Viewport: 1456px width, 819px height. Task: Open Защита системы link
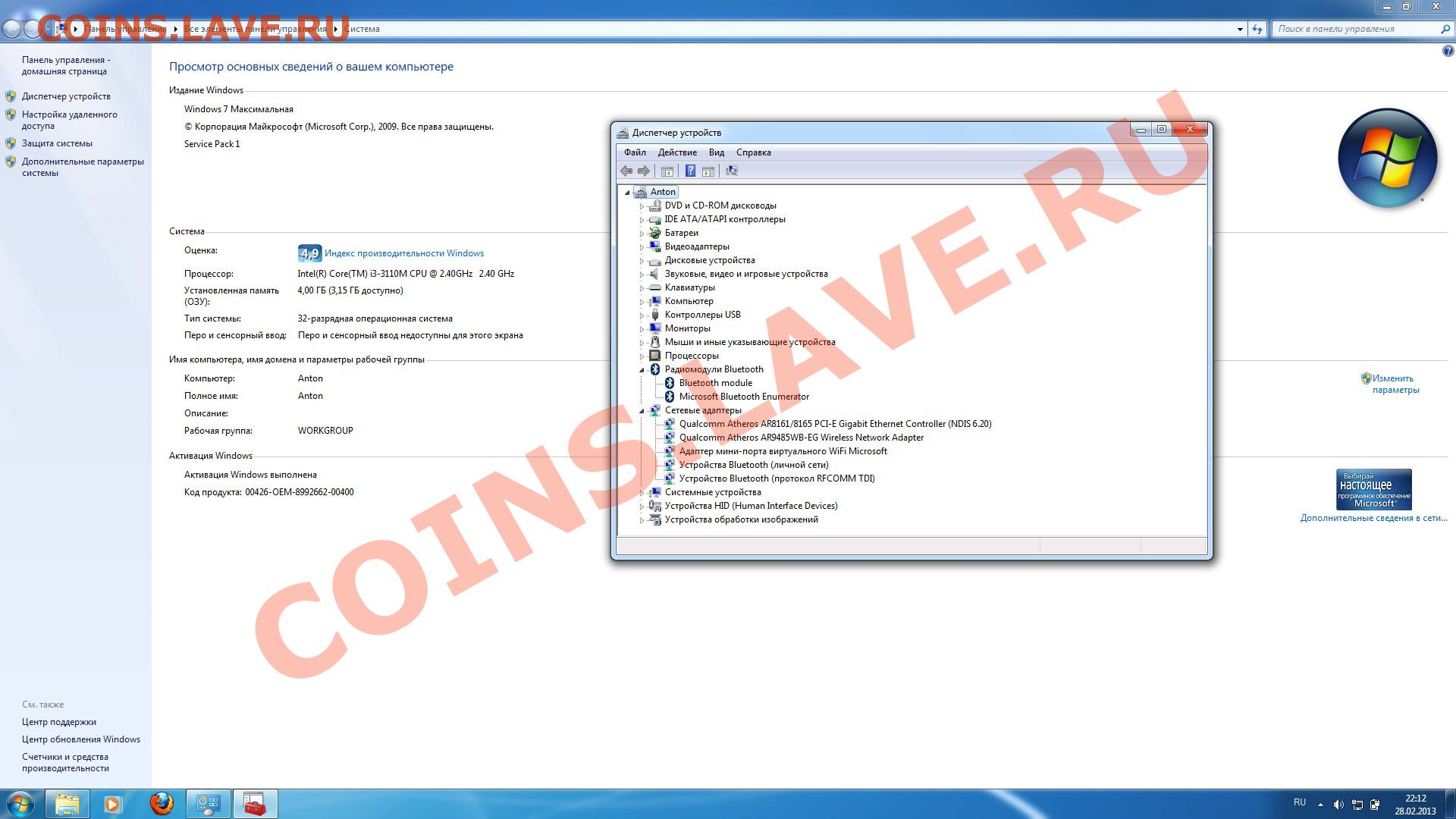click(x=57, y=143)
